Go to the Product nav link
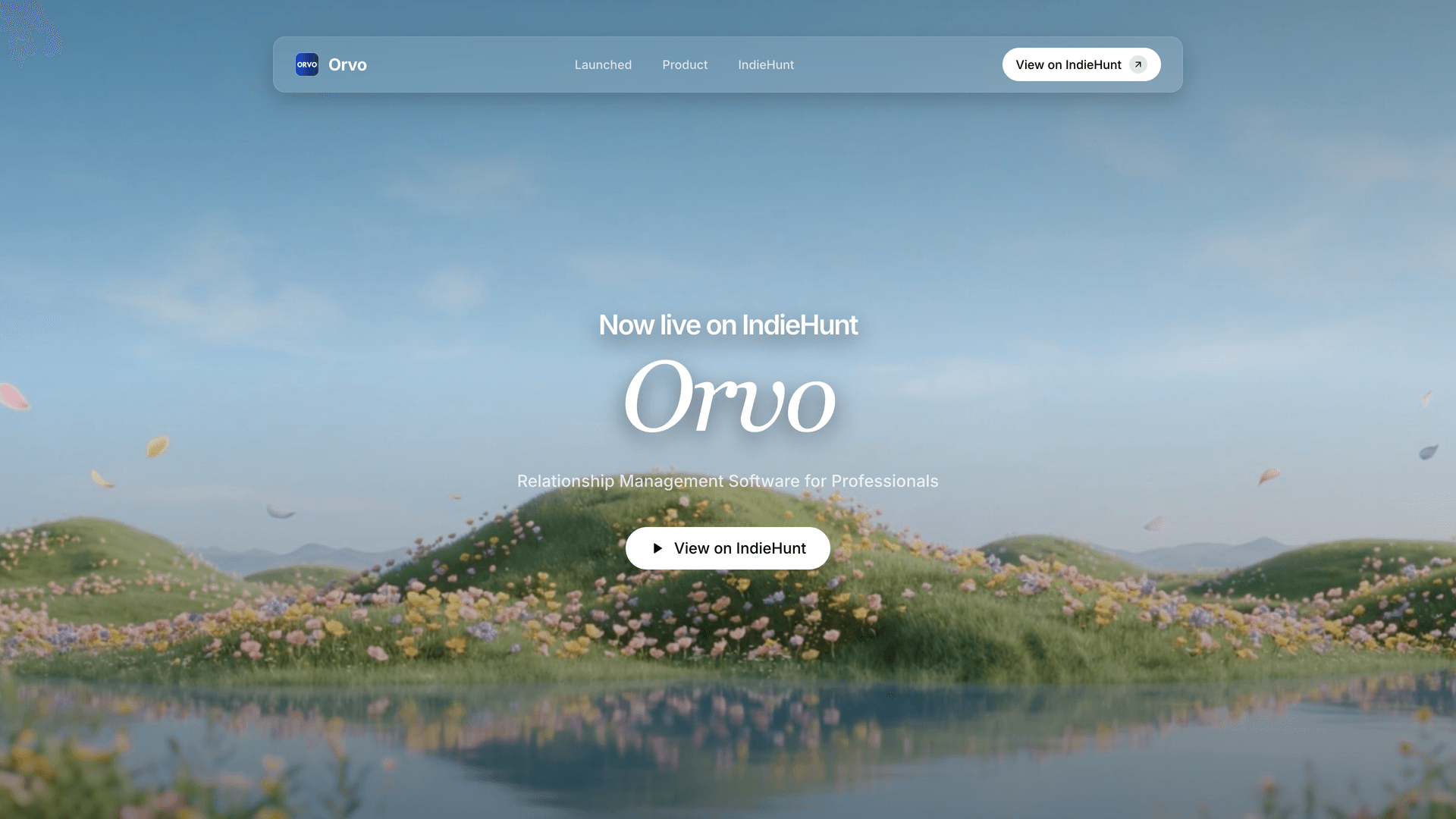Viewport: 1456px width, 819px height. pyautogui.click(x=685, y=64)
